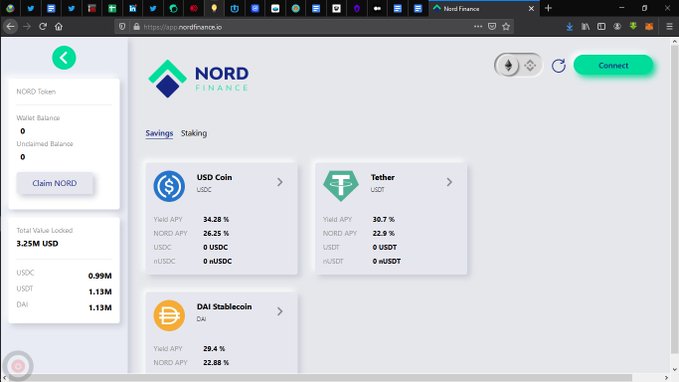
Task: Show site security padlock info
Action: (x=136, y=26)
